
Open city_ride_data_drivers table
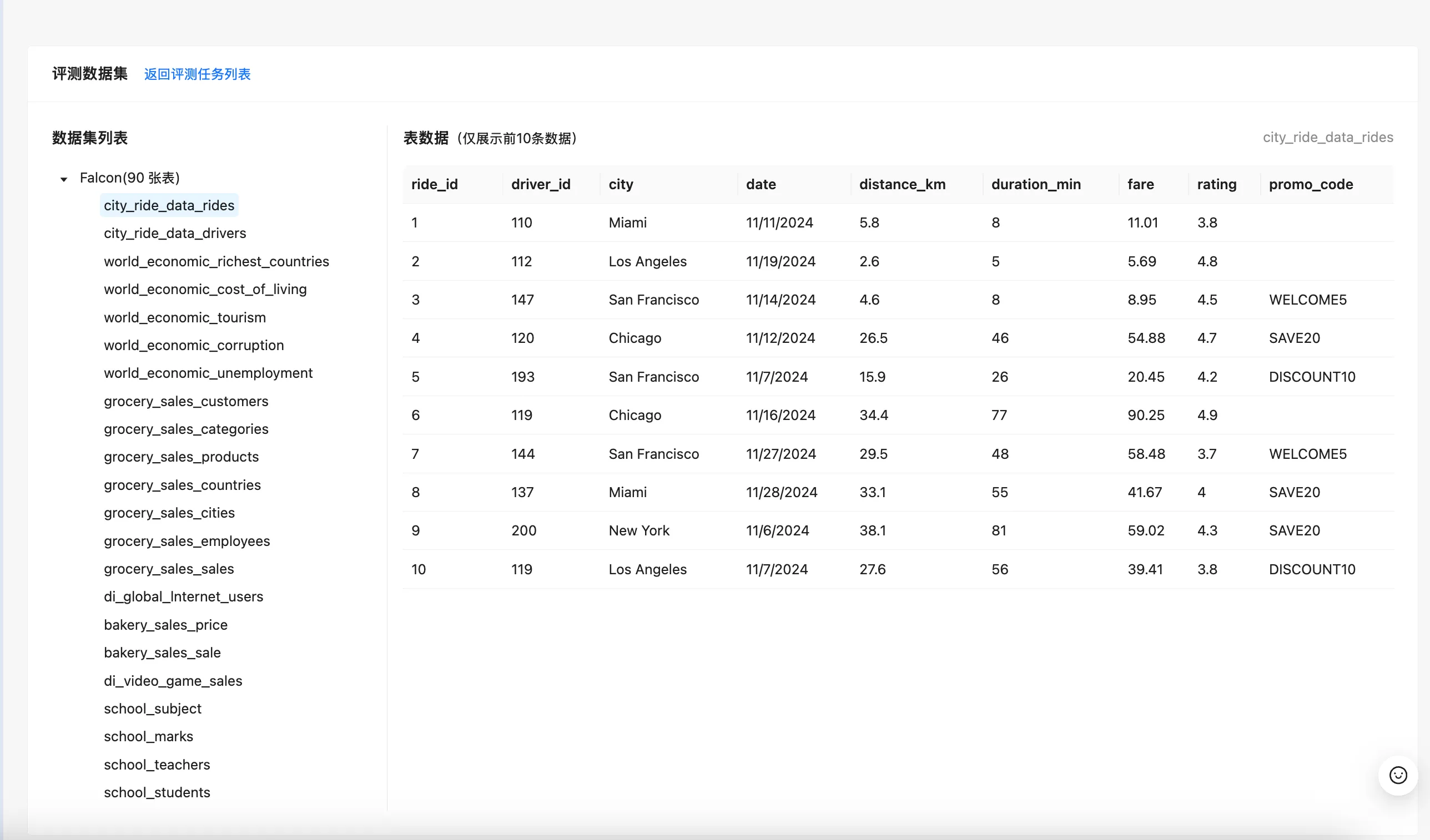click(175, 233)
